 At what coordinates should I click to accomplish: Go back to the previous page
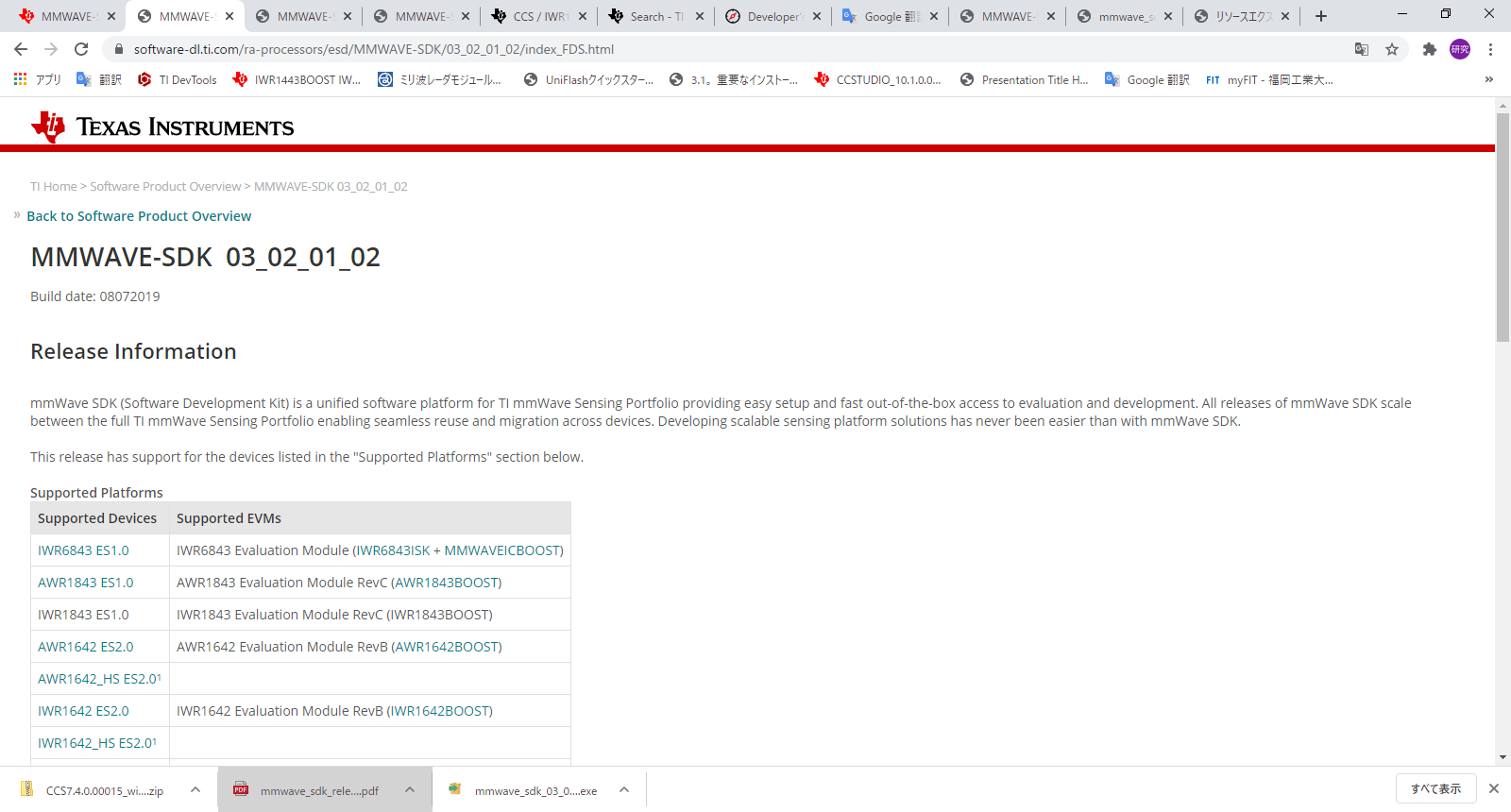coord(21,49)
